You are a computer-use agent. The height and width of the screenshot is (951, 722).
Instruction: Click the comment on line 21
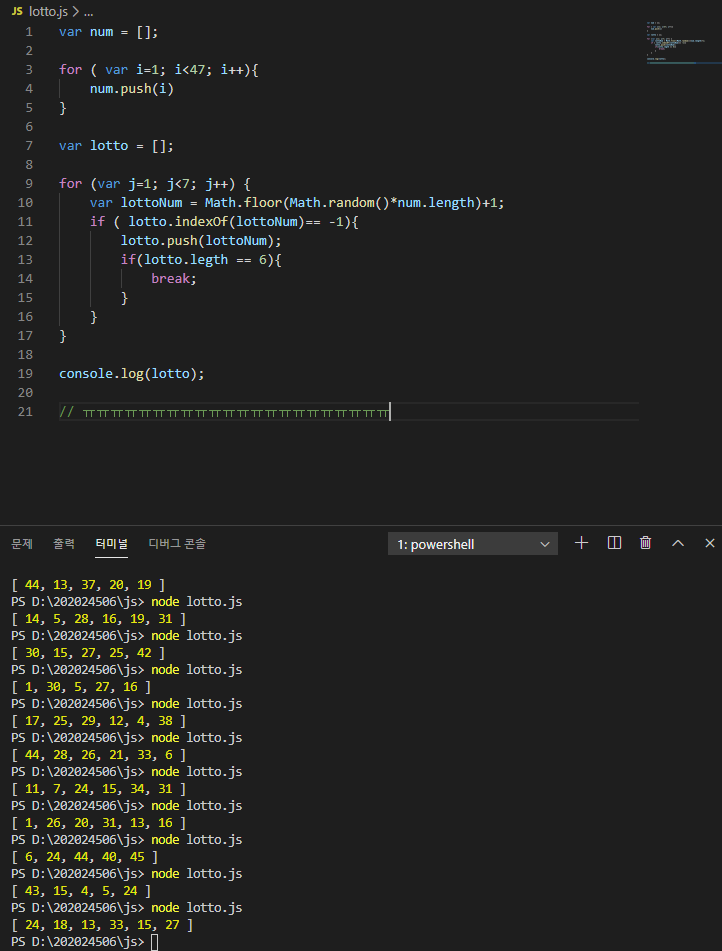pyautogui.click(x=224, y=412)
